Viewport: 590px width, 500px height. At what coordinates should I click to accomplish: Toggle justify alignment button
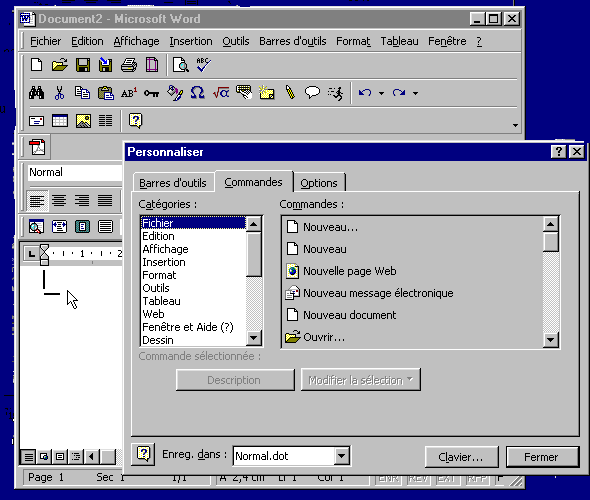(x=105, y=201)
